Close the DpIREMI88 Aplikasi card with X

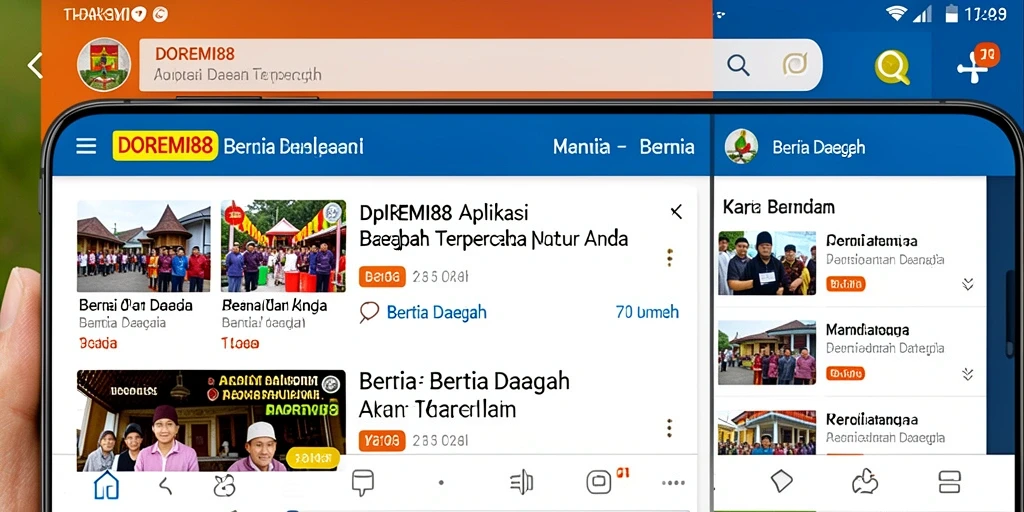point(677,212)
